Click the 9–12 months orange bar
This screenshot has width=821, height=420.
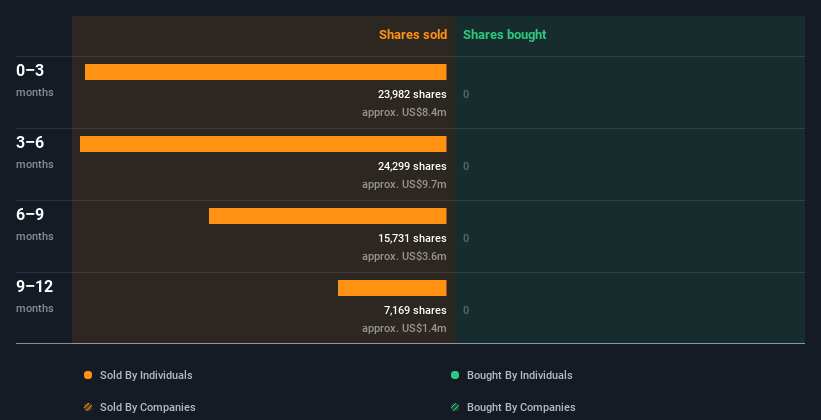tap(392, 288)
